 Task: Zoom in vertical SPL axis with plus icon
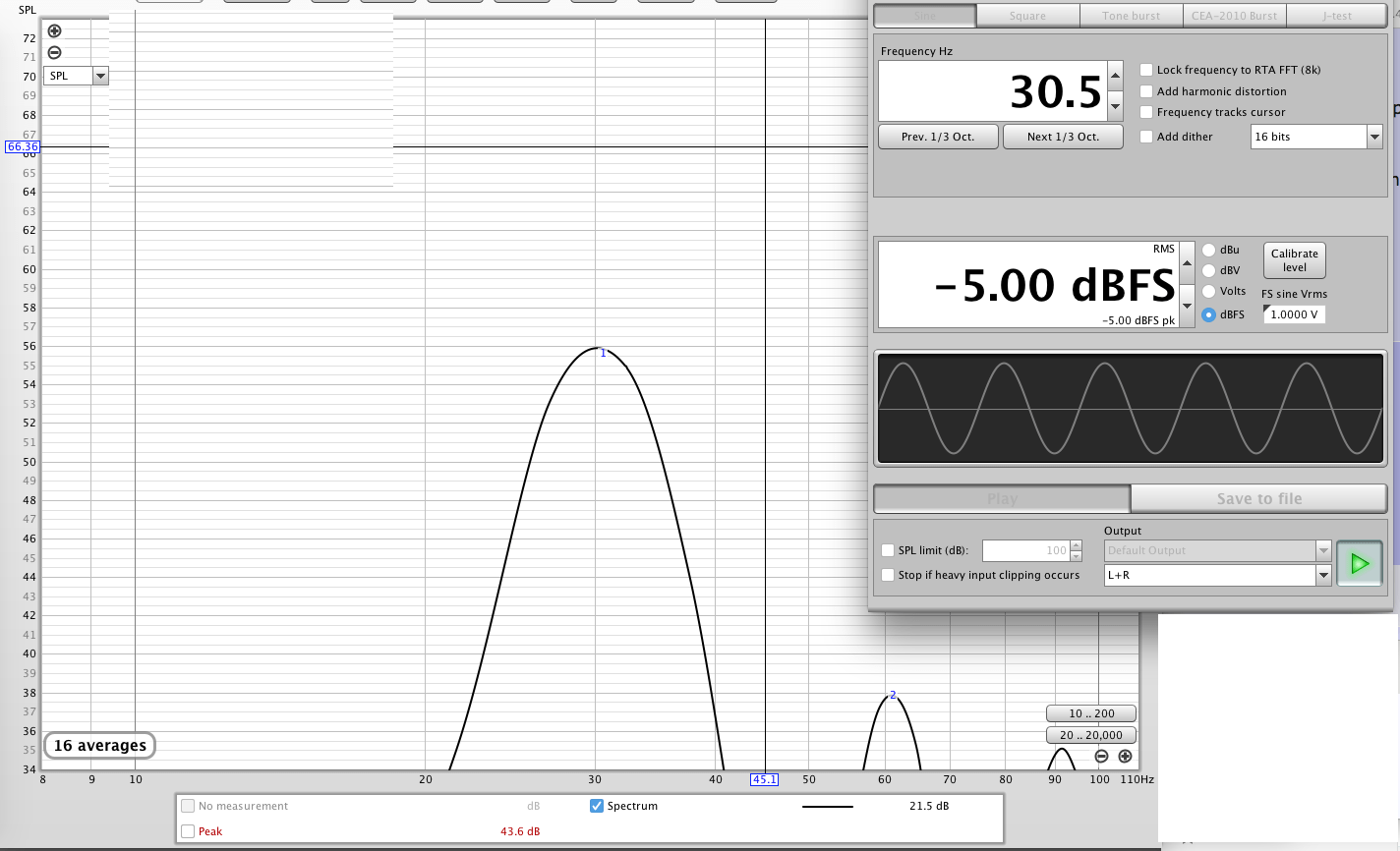pos(55,31)
